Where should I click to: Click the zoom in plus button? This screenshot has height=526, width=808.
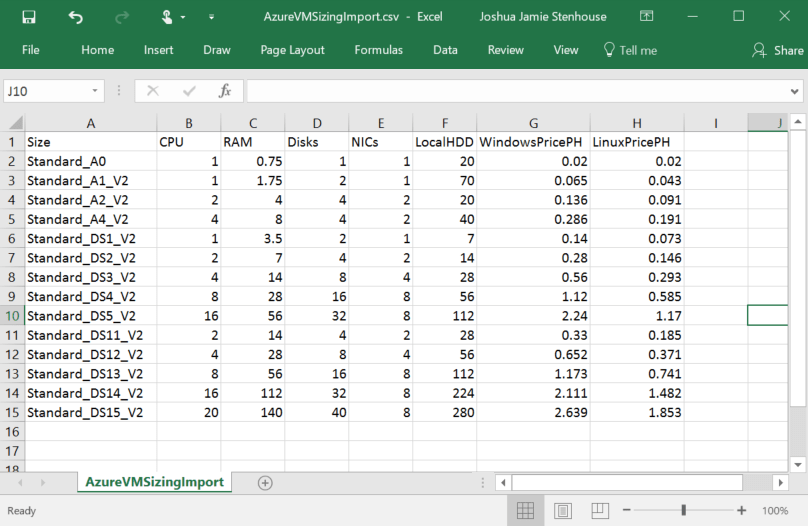point(742,511)
